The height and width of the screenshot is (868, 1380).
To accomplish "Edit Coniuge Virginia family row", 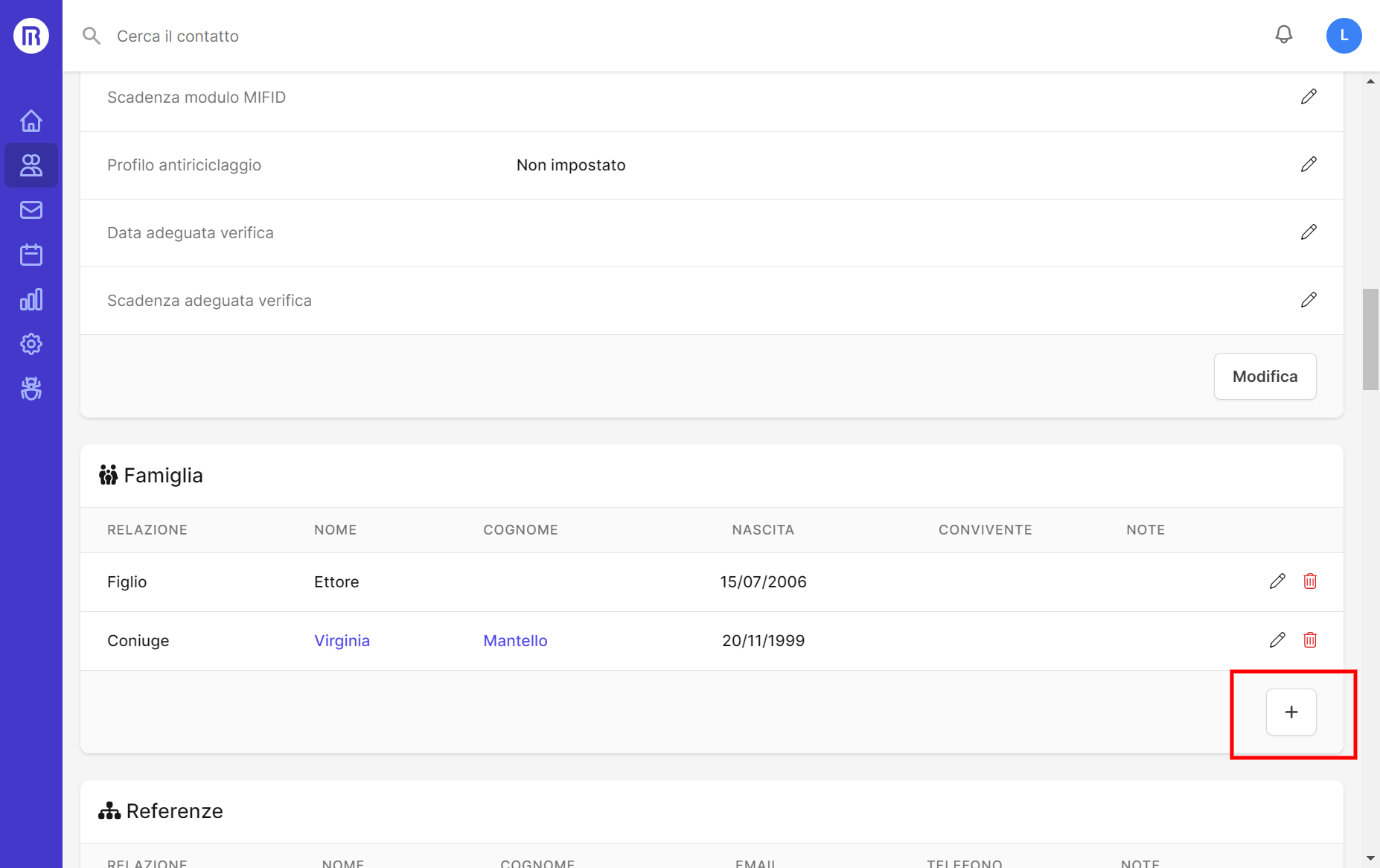I will (1277, 640).
